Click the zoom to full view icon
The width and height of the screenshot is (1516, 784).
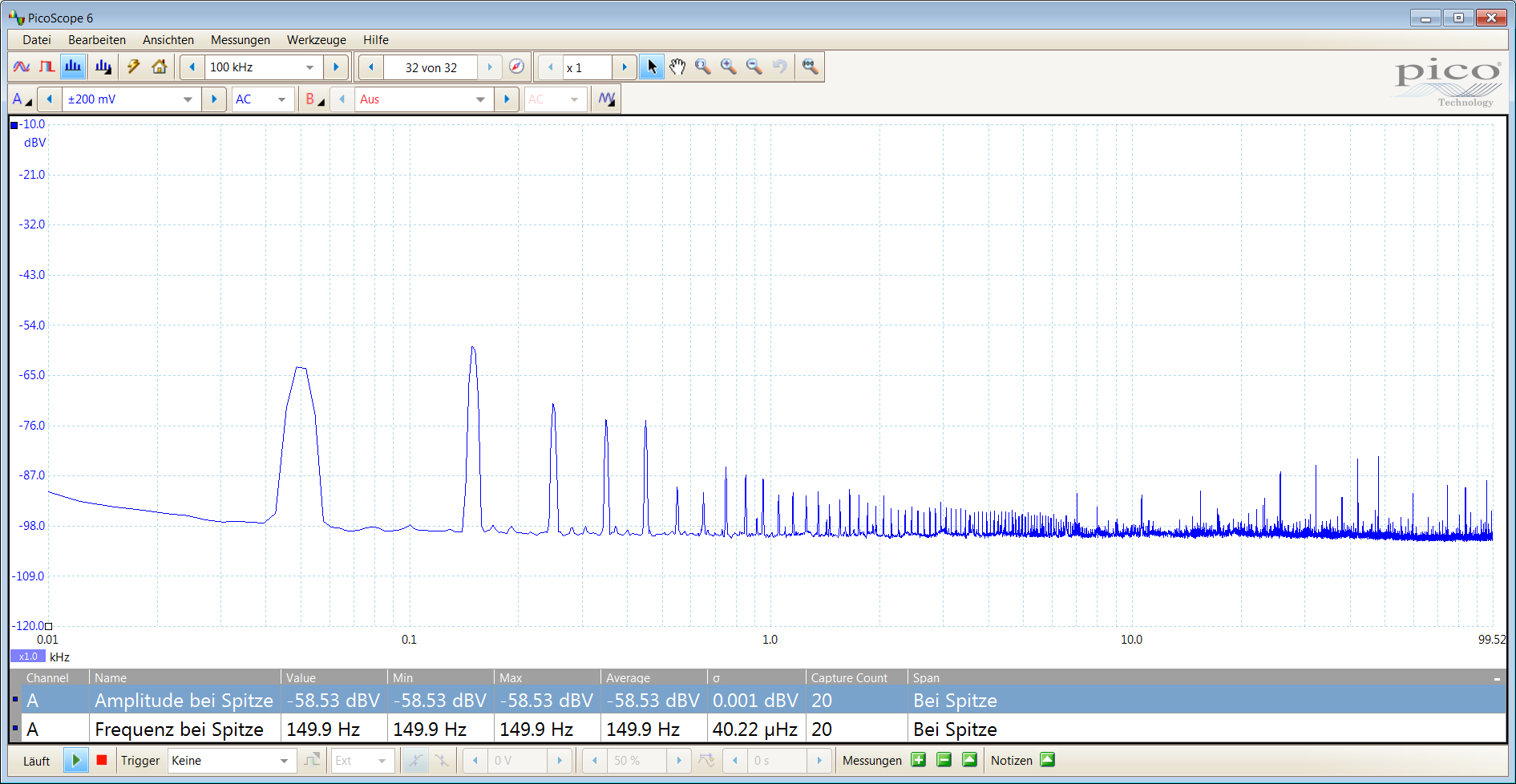[x=811, y=67]
